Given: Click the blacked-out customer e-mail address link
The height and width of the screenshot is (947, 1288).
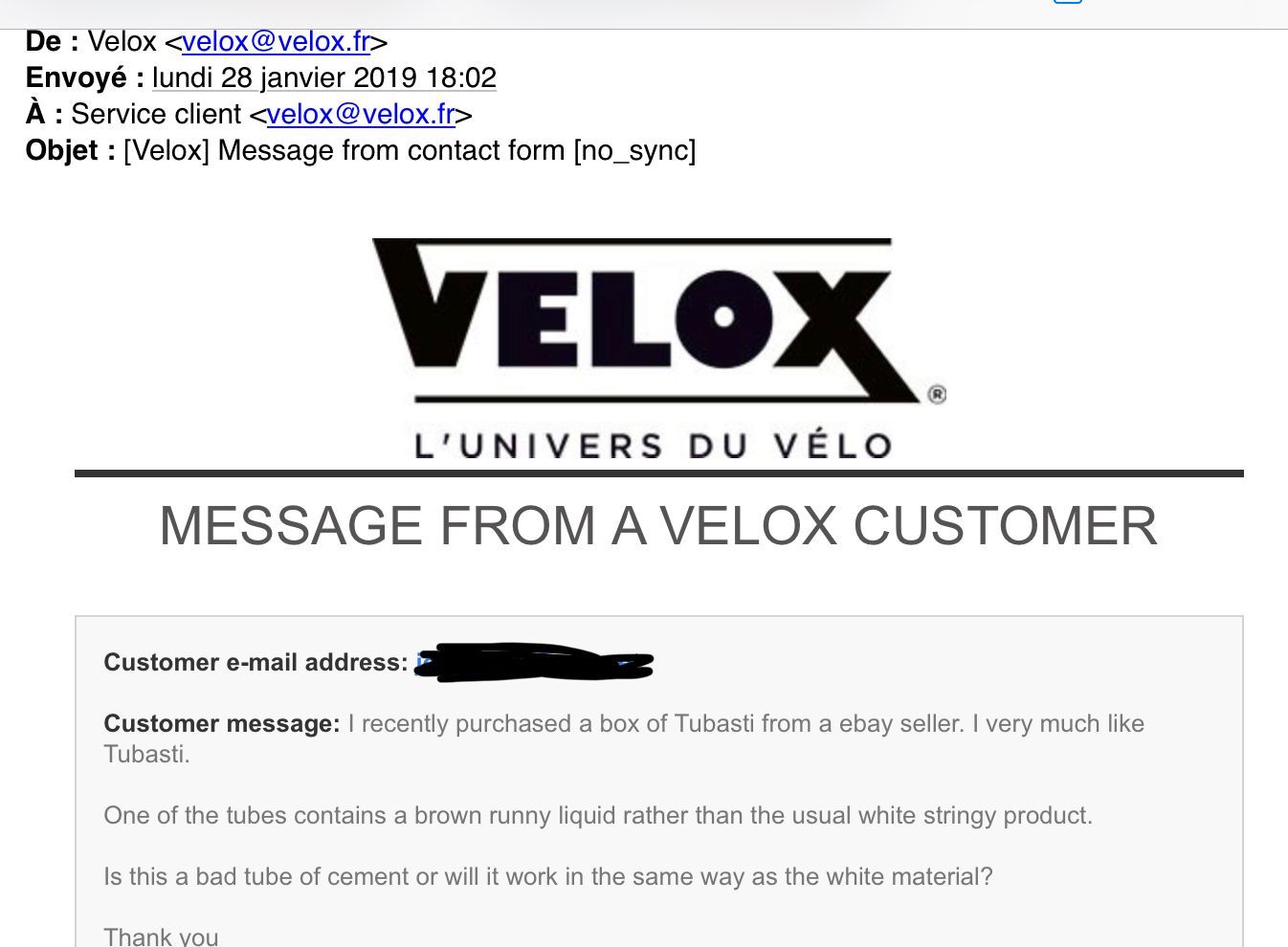Looking at the screenshot, I should pyautogui.click(x=534, y=663).
